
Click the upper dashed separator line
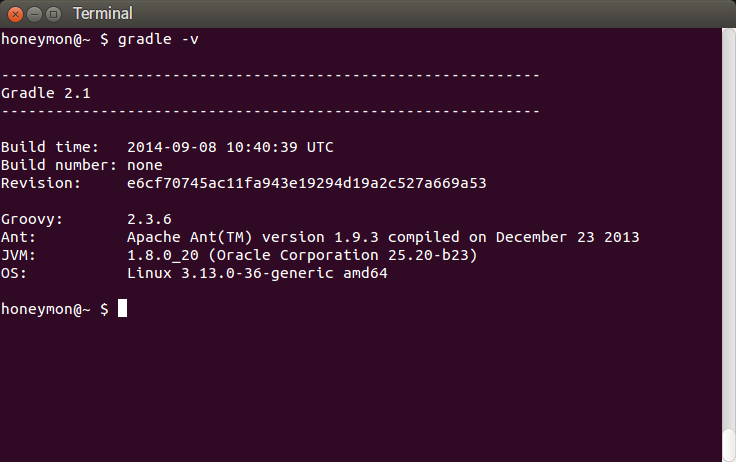270,75
